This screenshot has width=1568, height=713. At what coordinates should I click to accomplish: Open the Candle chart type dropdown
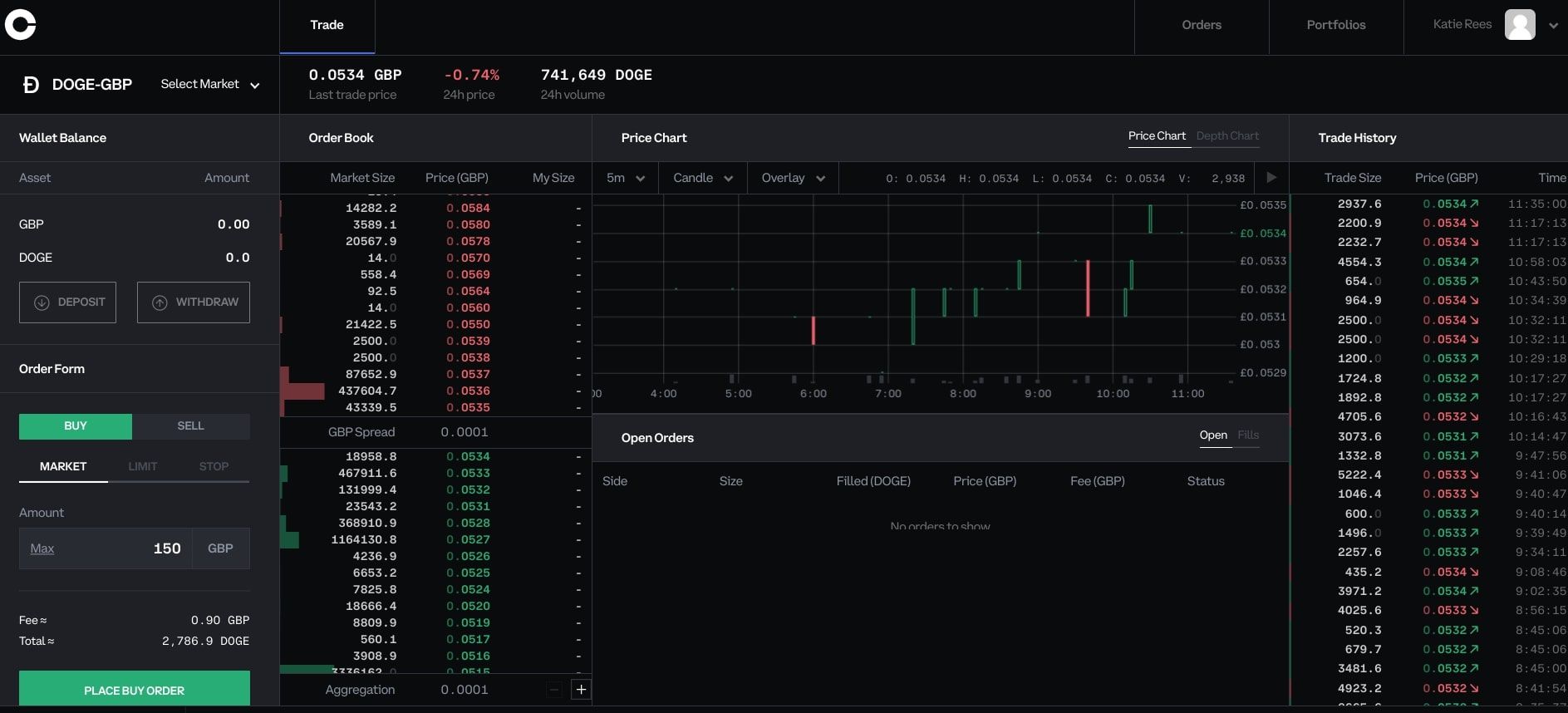(703, 178)
